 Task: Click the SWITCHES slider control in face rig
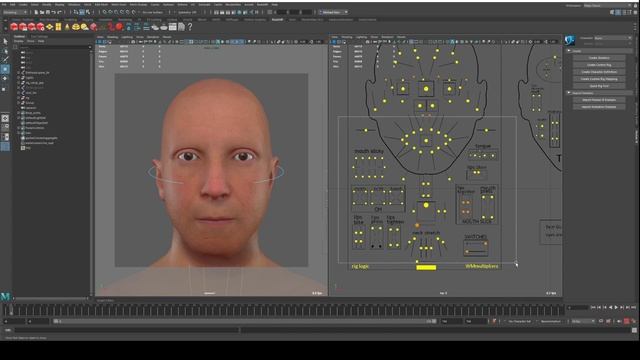click(476, 247)
